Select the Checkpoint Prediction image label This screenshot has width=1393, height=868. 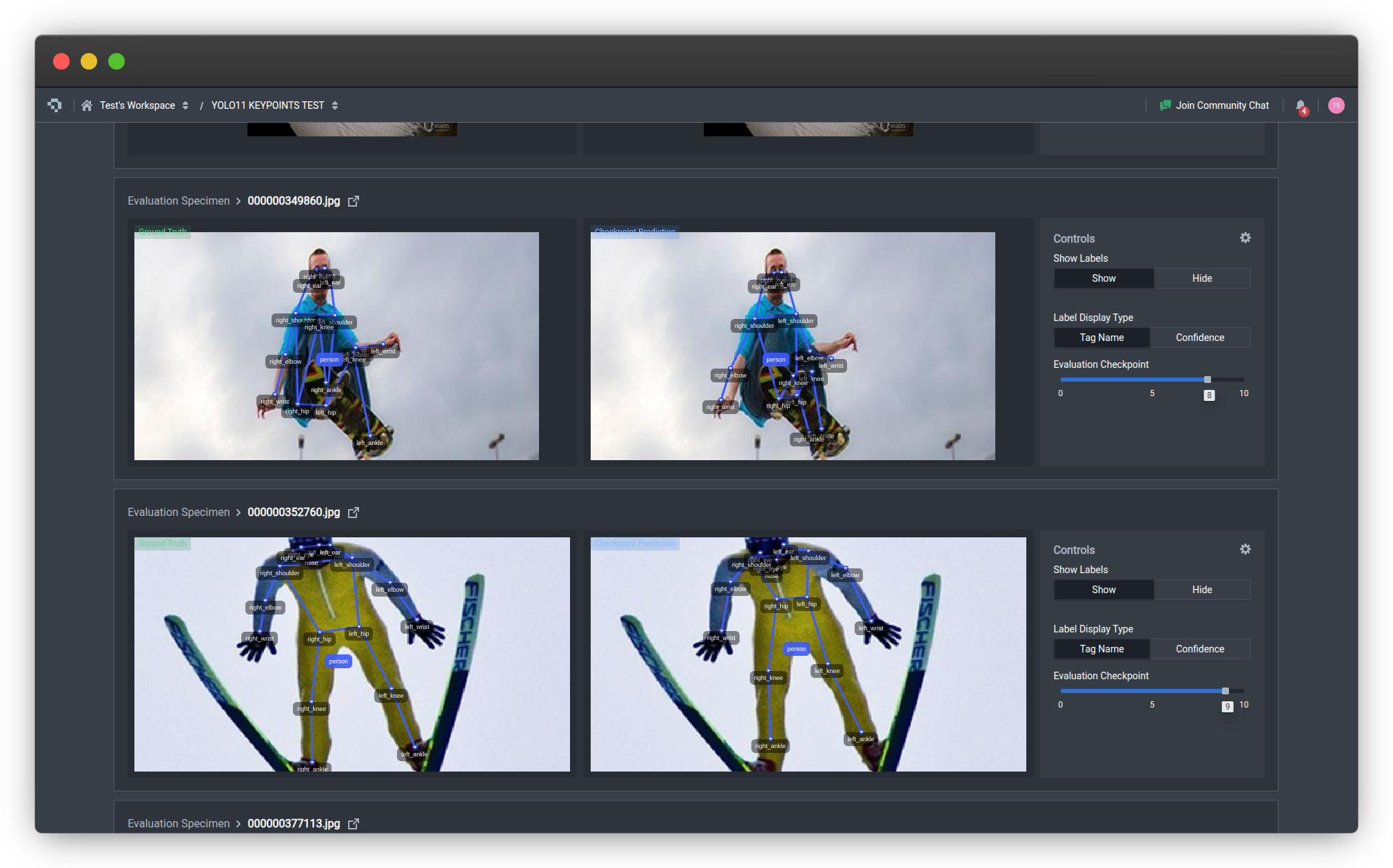[634, 231]
